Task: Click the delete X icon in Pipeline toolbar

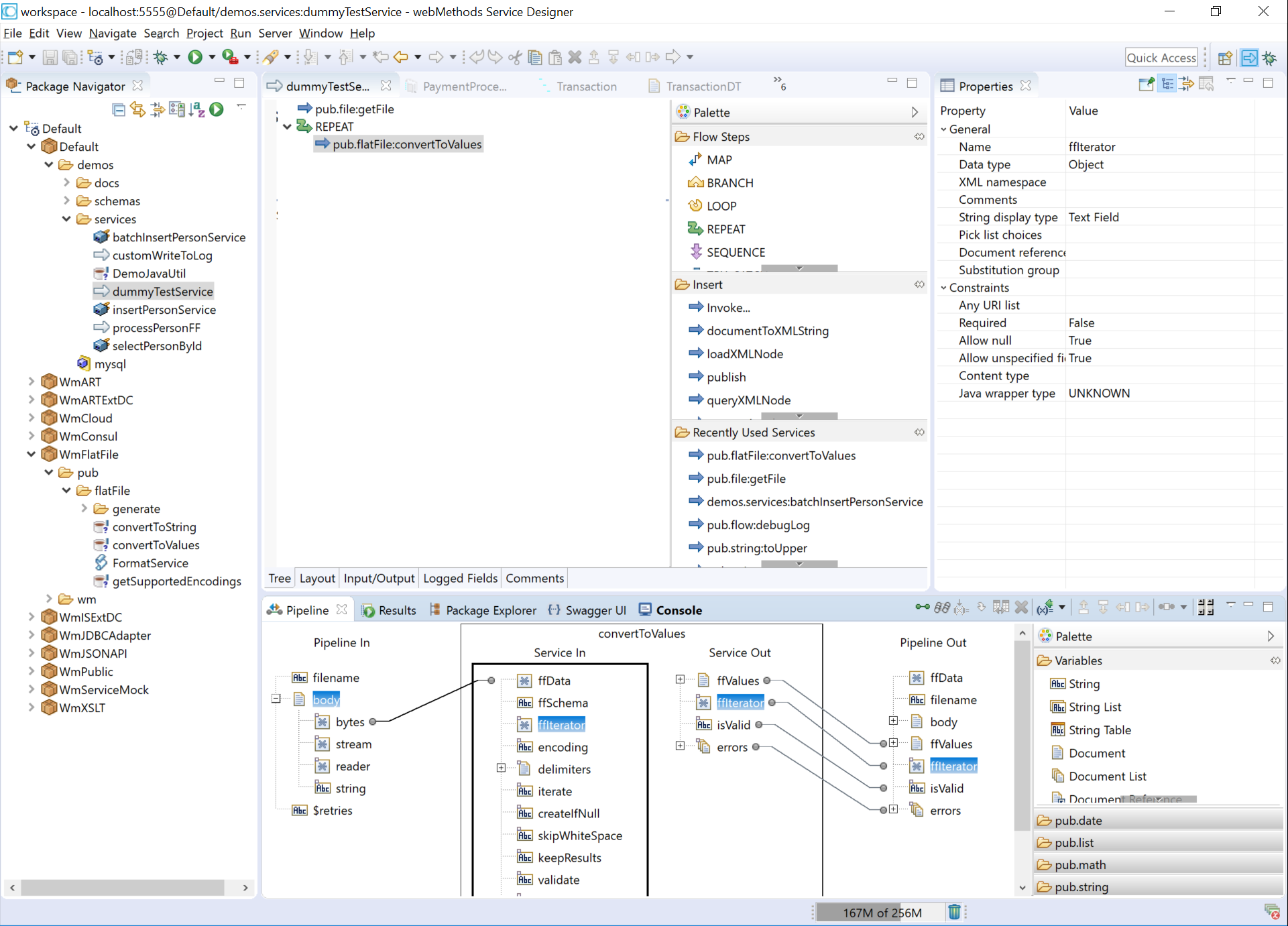Action: 1021,607
